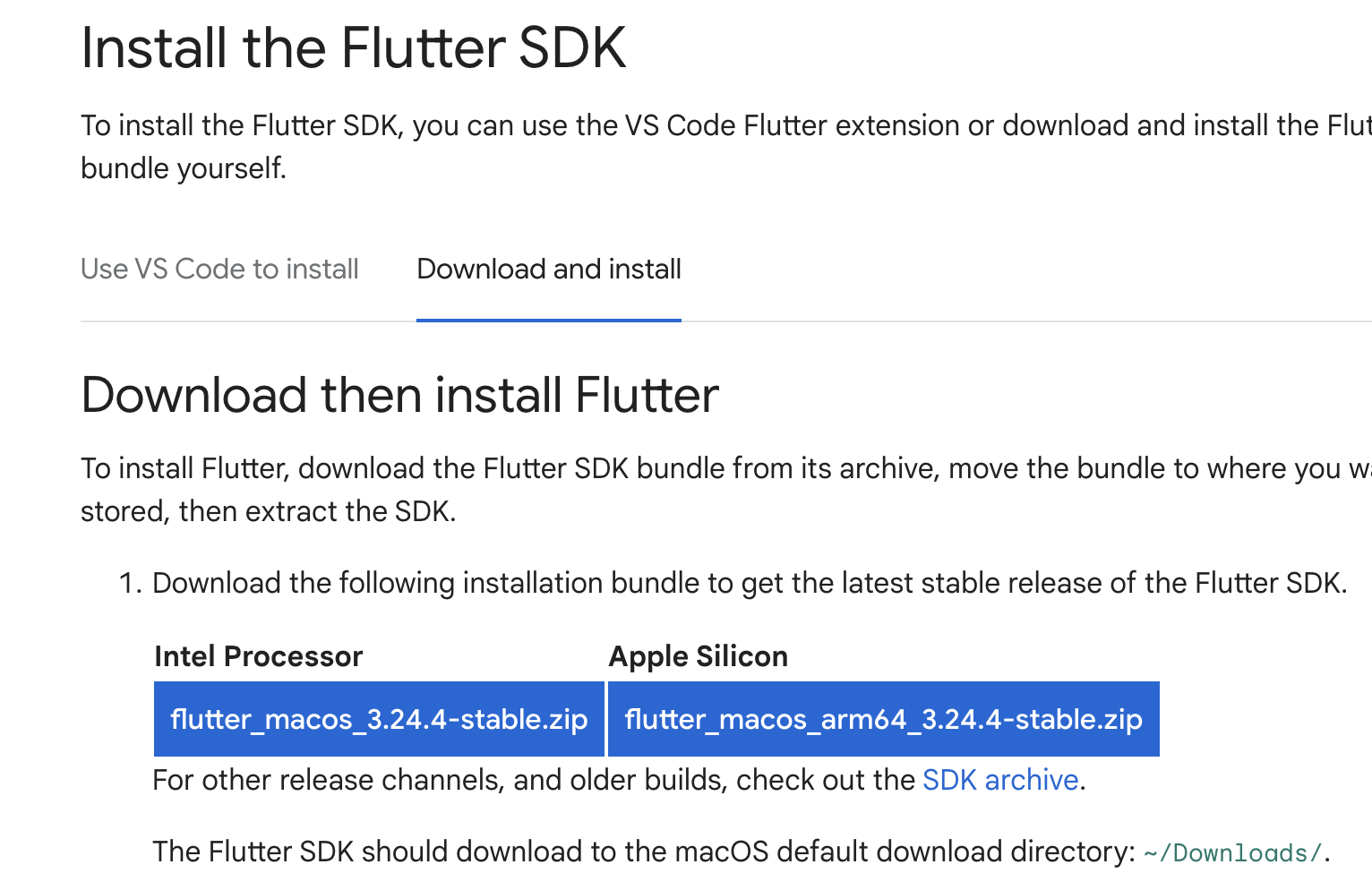Viewport: 1372px width, 890px height.
Task: Click the Install the Flutter SDK heading
Action: pyautogui.click(x=354, y=47)
